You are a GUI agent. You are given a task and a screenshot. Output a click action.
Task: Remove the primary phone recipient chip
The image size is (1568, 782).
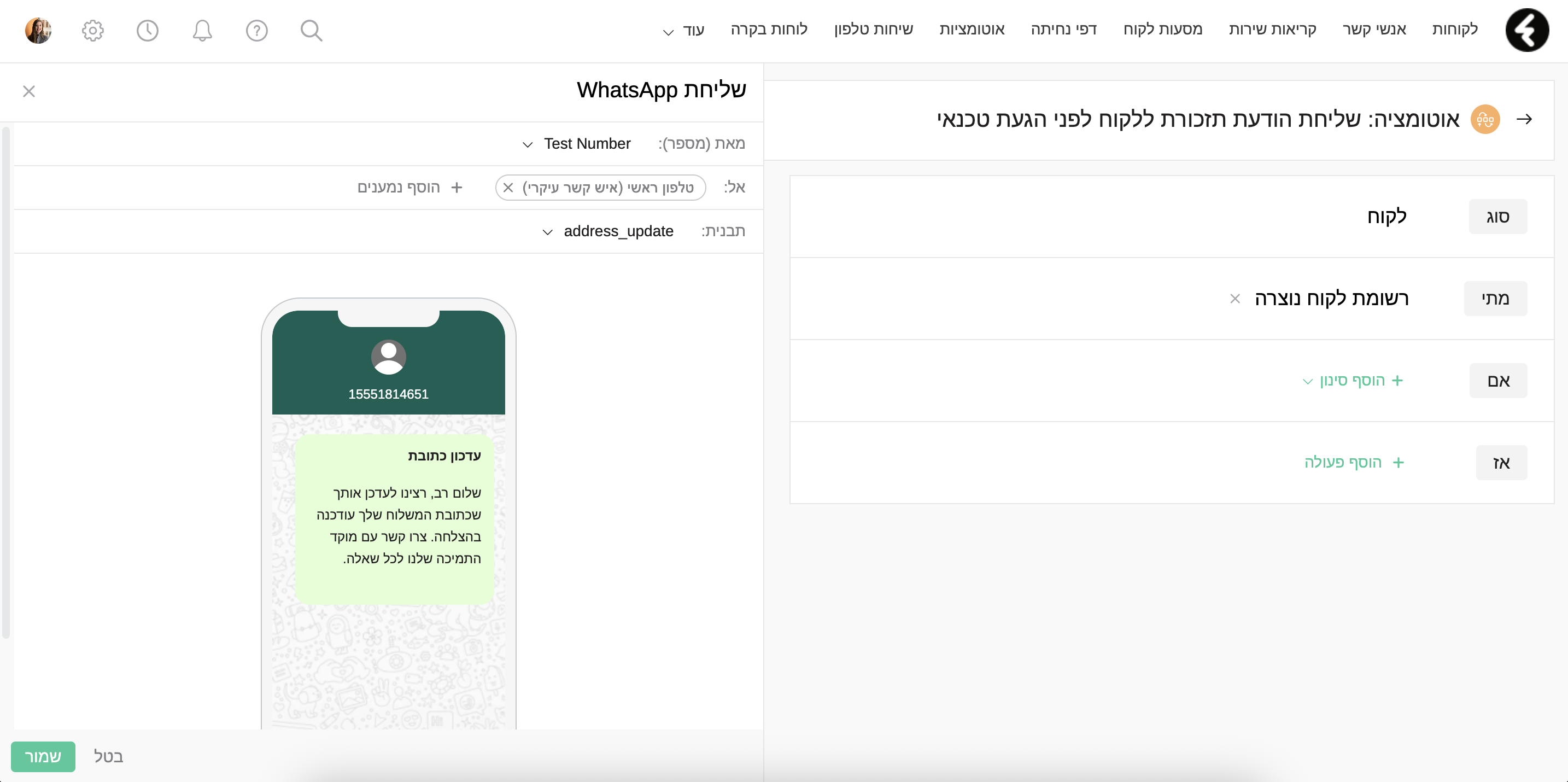click(x=508, y=188)
